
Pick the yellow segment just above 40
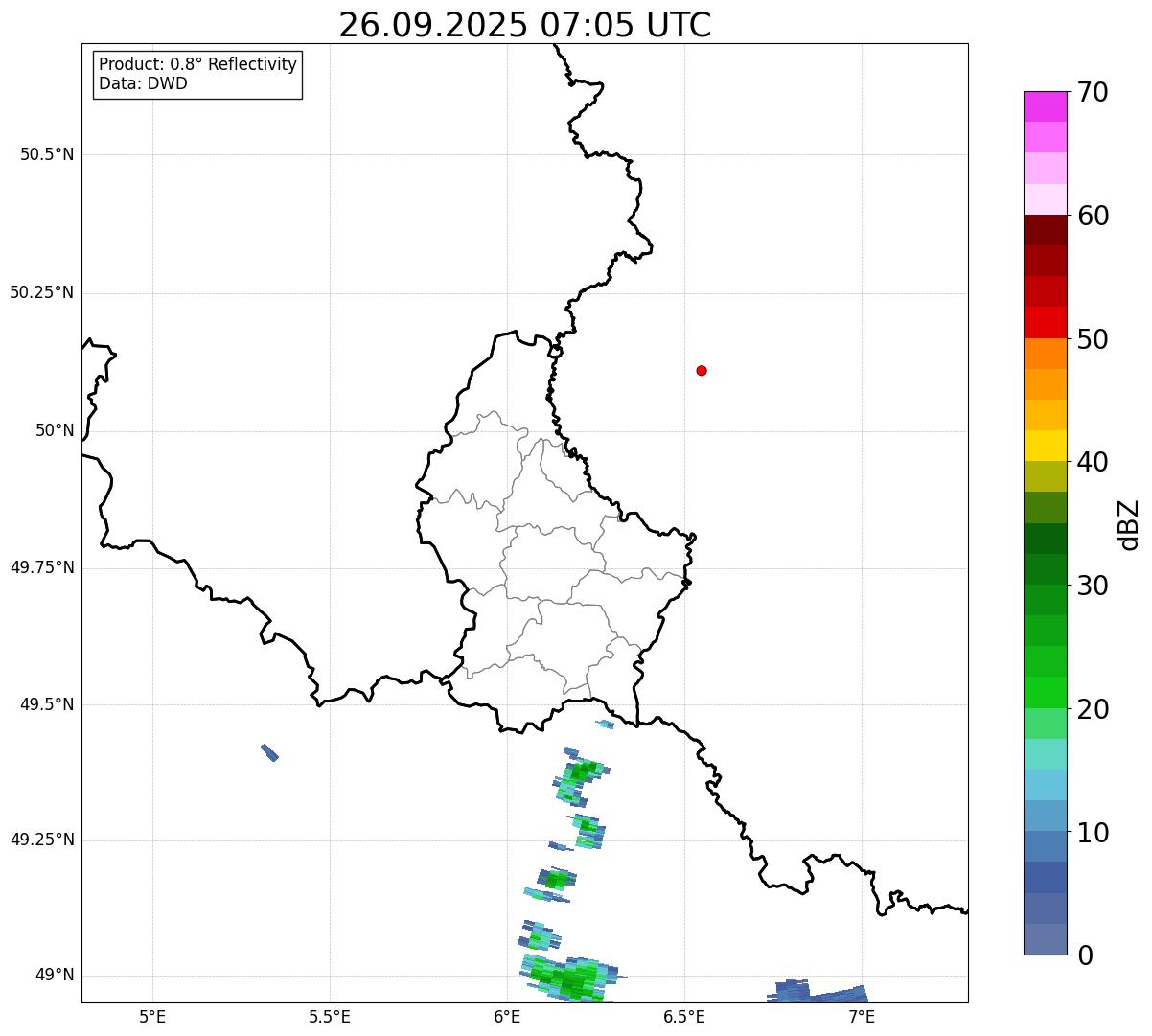pos(1045,446)
